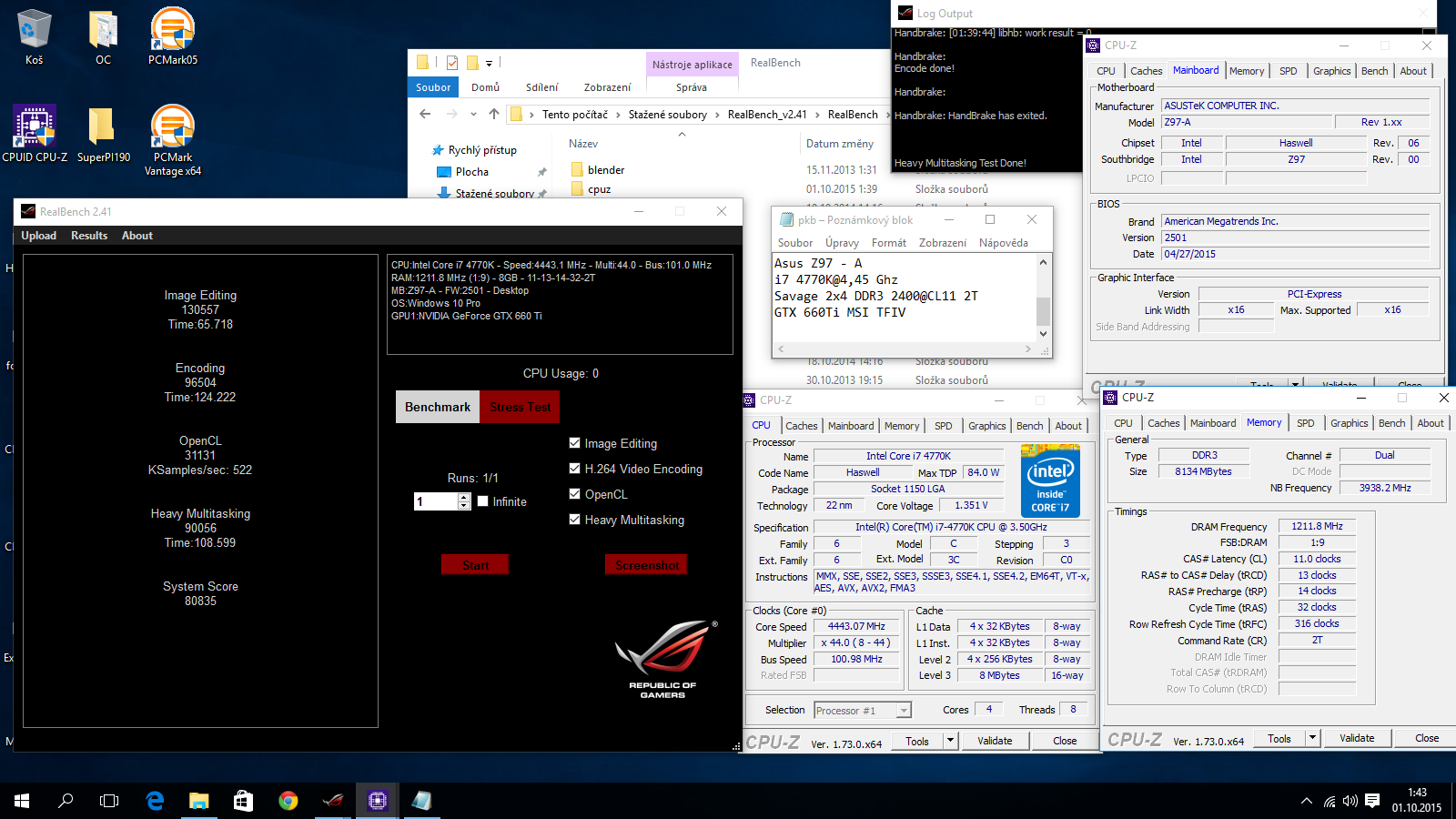Image resolution: width=1456 pixels, height=819 pixels.
Task: Open the Upload menu in RealBench
Action: tap(39, 236)
